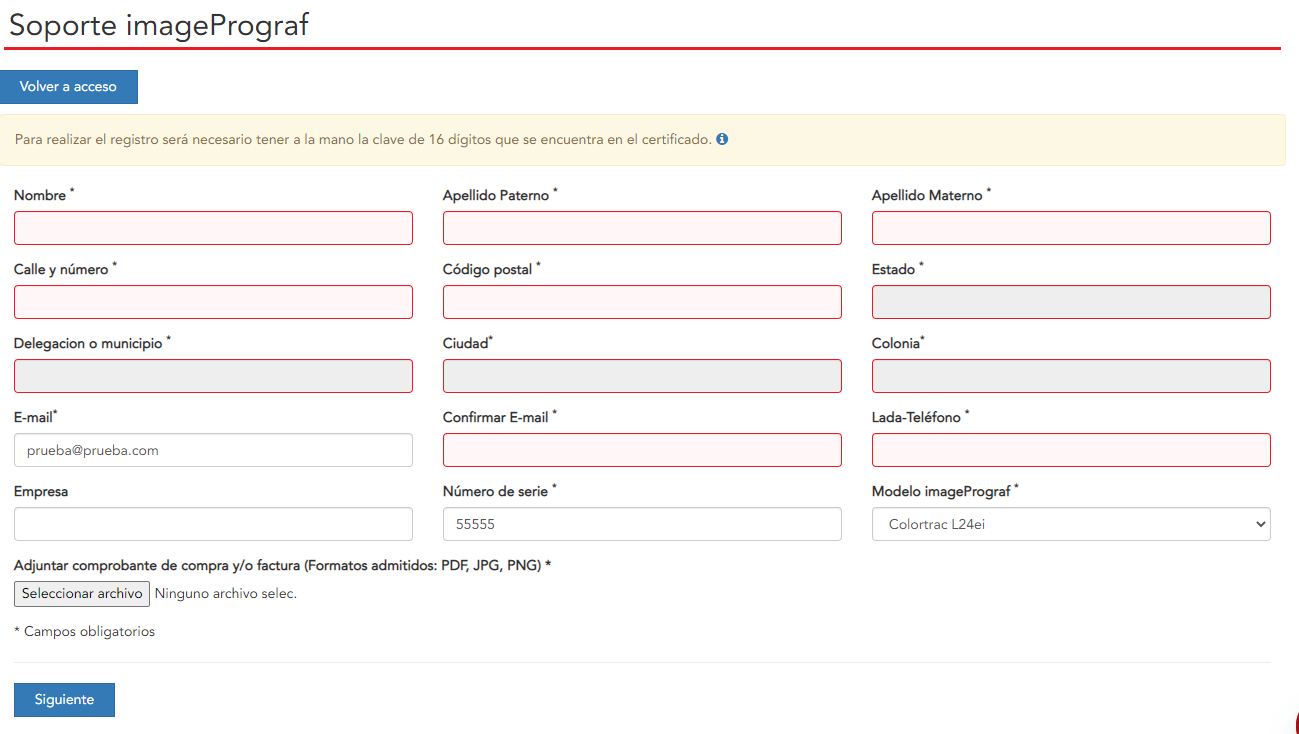Viewport: 1299px width, 734px height.
Task: Click the Estado field
Action: click(1071, 302)
